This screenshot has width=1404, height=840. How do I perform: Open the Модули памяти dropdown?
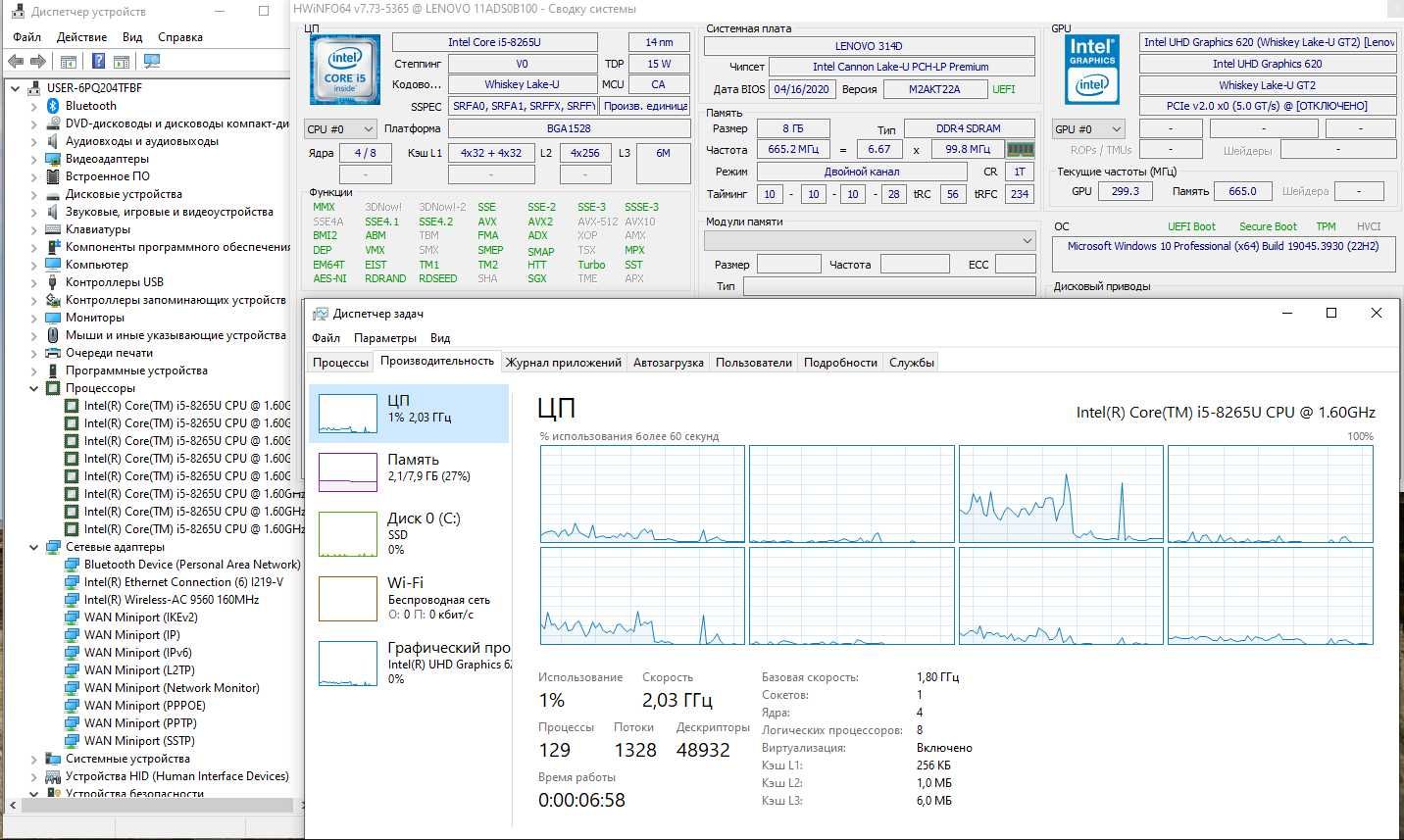[870, 240]
